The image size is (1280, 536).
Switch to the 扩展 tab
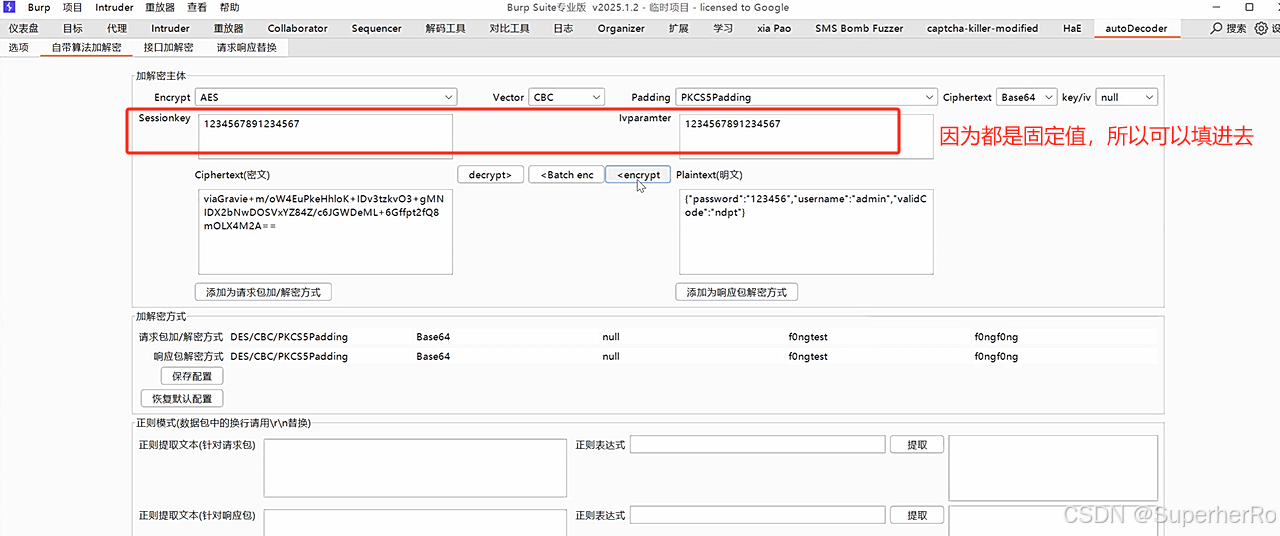(678, 29)
